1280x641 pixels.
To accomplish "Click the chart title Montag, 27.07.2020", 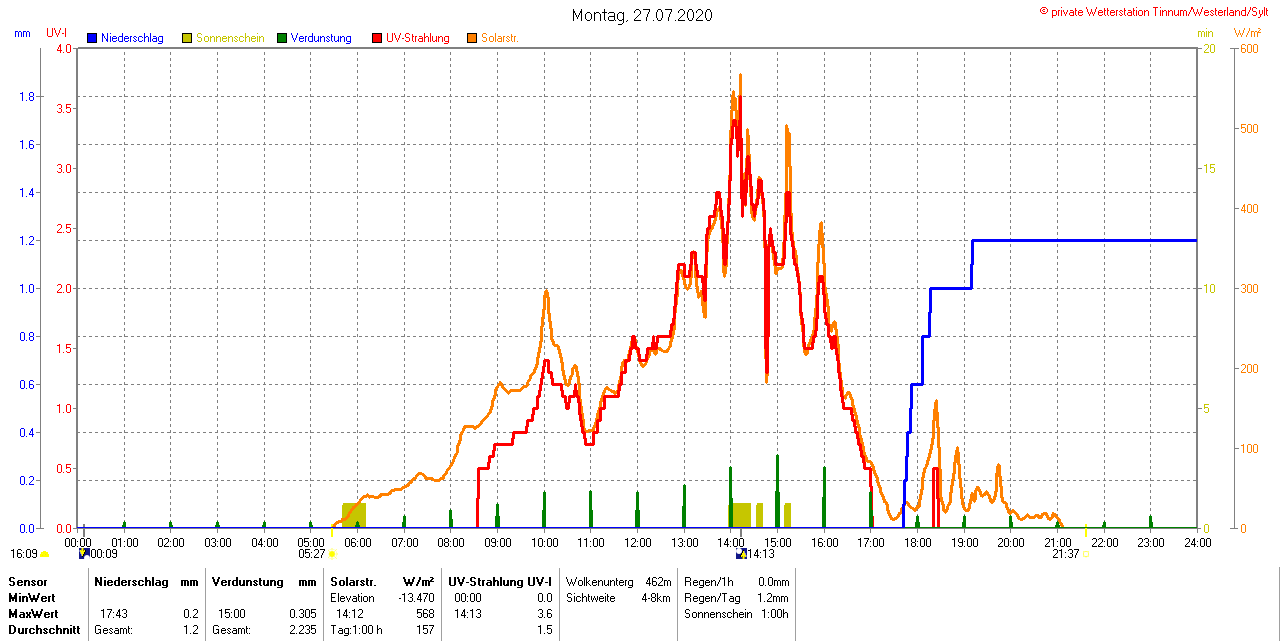I will (x=642, y=15).
